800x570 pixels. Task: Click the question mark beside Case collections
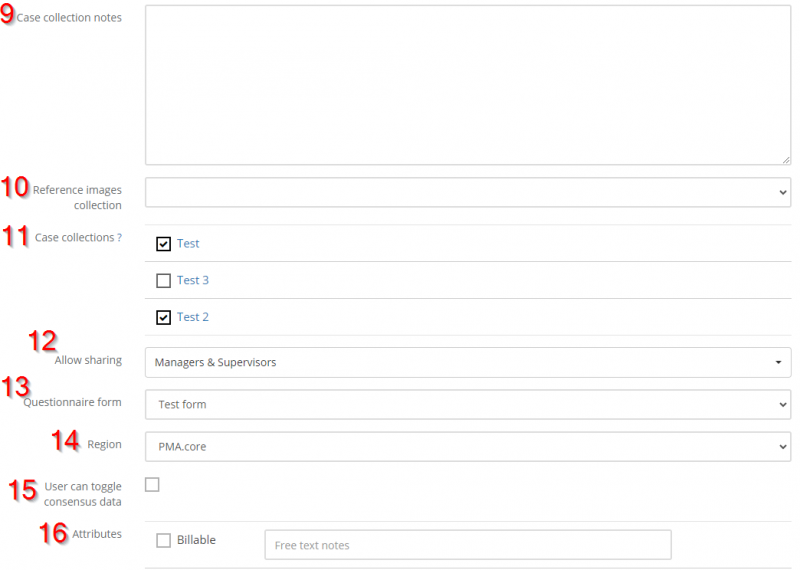coord(119,237)
